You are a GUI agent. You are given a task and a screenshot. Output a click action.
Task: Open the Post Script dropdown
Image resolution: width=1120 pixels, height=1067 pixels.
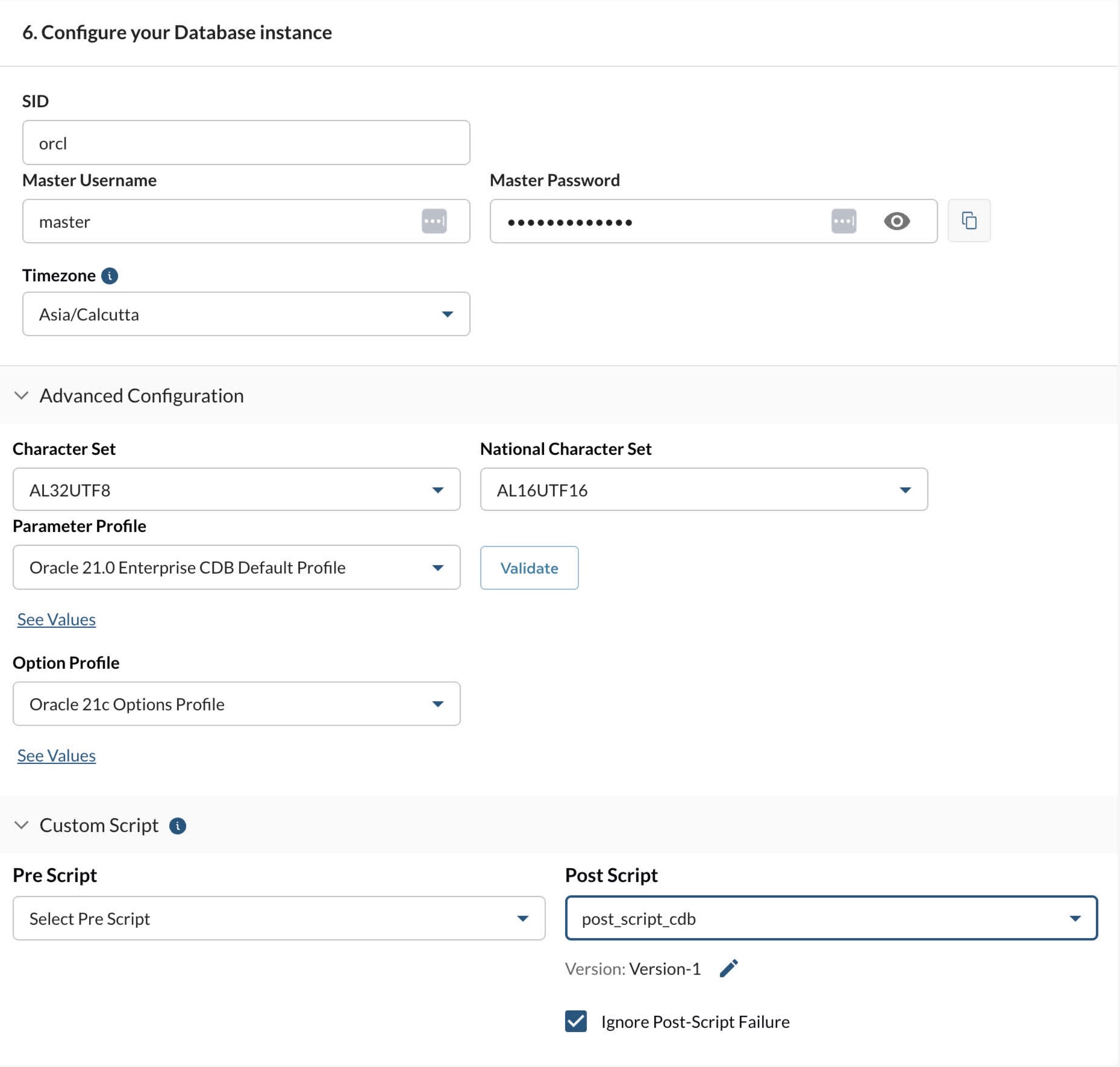(831, 918)
